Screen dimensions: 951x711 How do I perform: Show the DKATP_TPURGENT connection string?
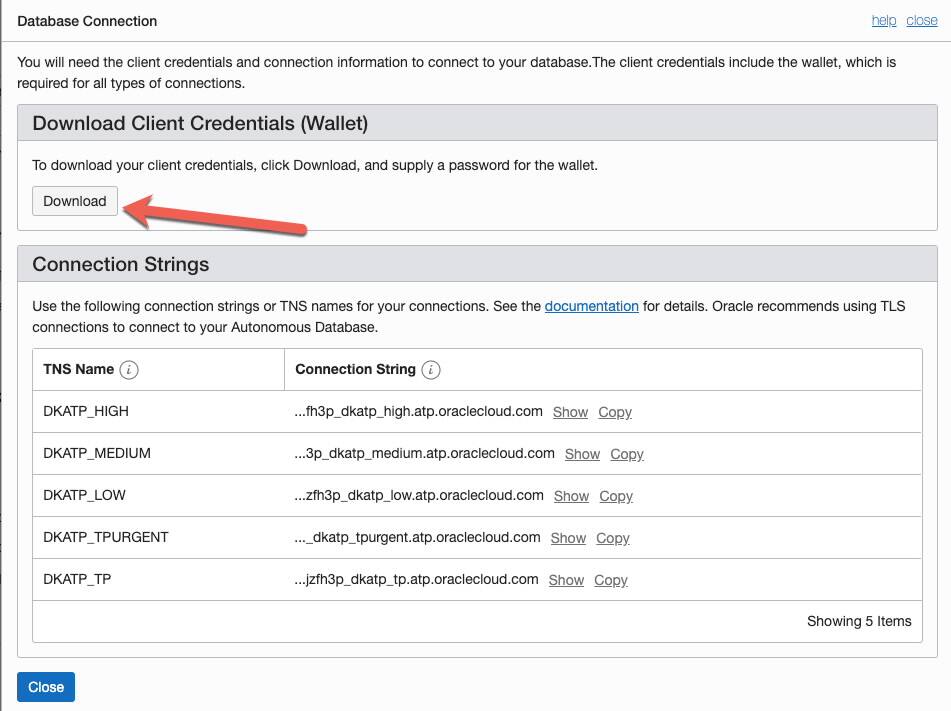coord(568,538)
